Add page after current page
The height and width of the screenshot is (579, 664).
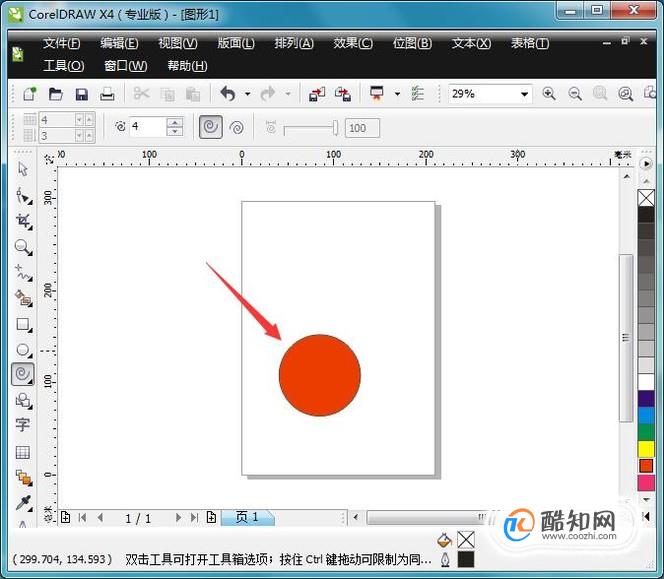click(211, 518)
